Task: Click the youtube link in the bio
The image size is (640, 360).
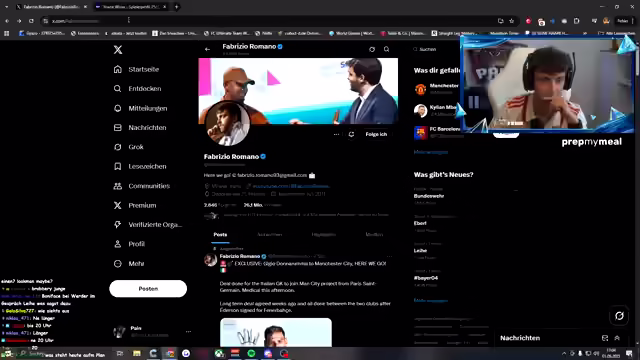Action: pos(291,186)
